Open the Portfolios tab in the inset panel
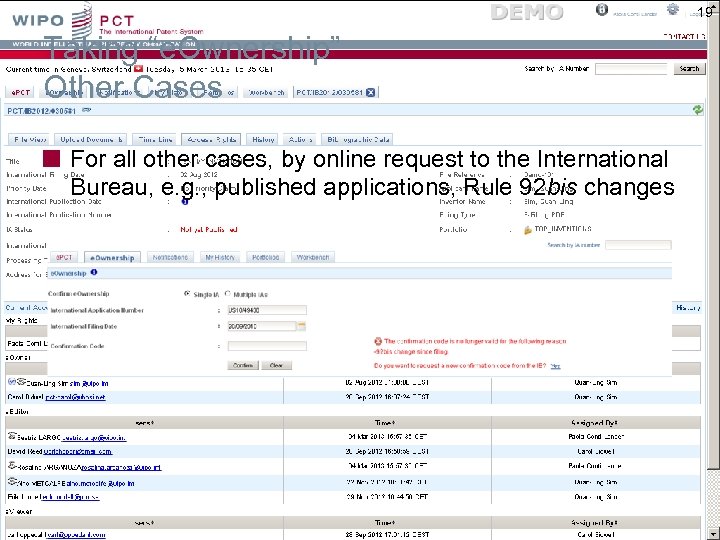The height and width of the screenshot is (540, 720). (x=265, y=258)
